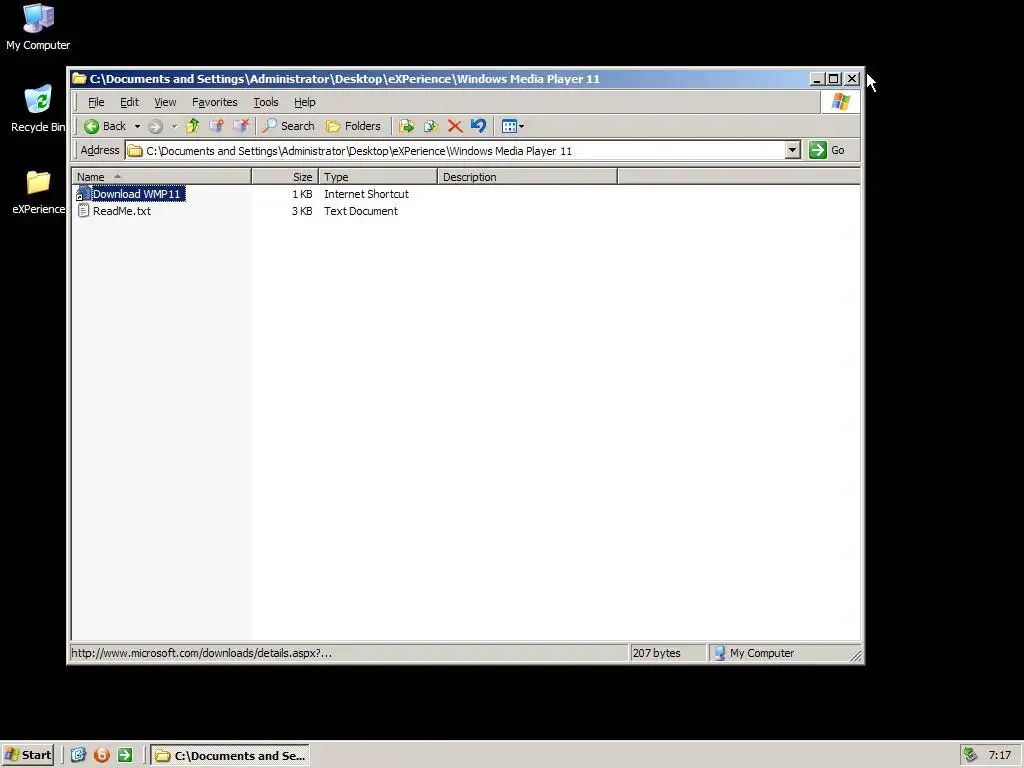Select the My Computer desktop icon

coord(38,27)
